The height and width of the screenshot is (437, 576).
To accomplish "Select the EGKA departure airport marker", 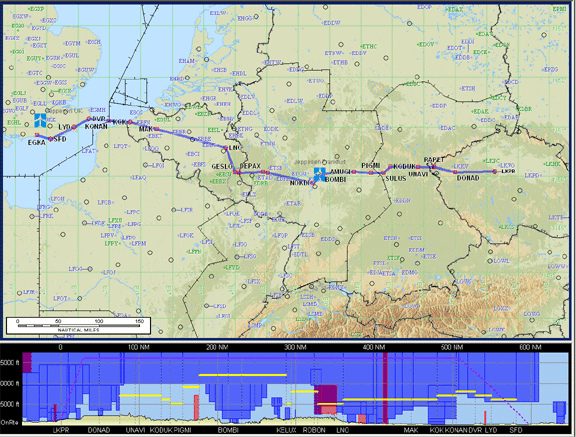I will point(37,135).
